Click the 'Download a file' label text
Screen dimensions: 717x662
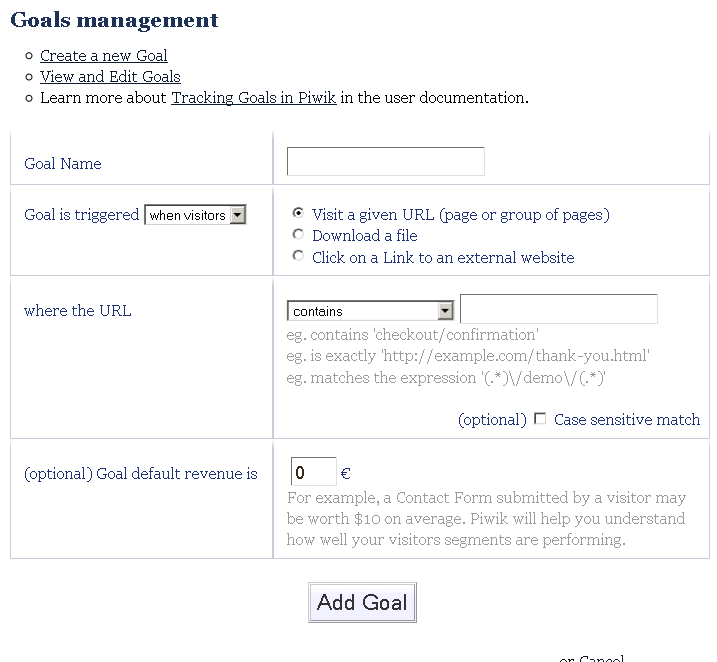[365, 236]
